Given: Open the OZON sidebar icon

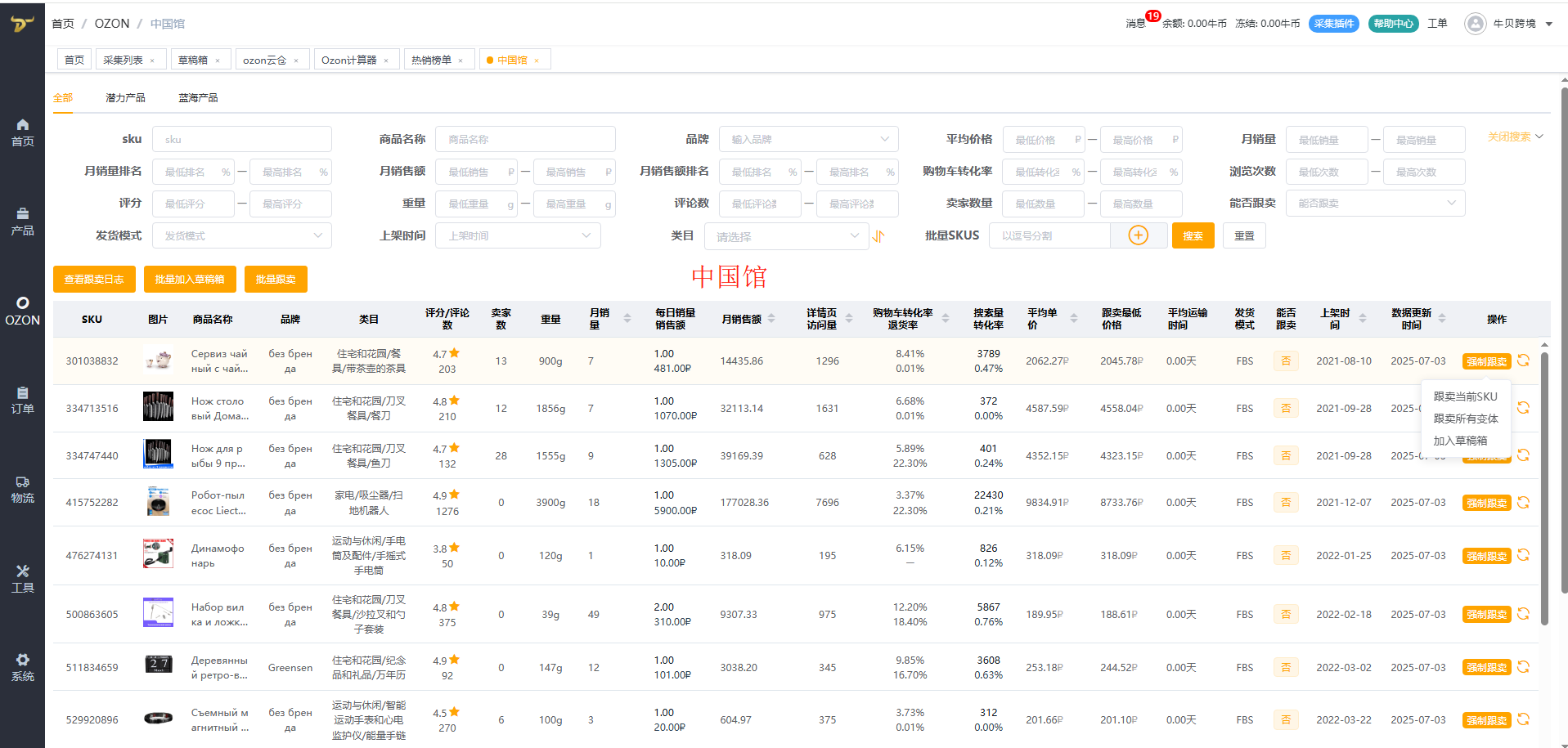Looking at the screenshot, I should [x=22, y=311].
